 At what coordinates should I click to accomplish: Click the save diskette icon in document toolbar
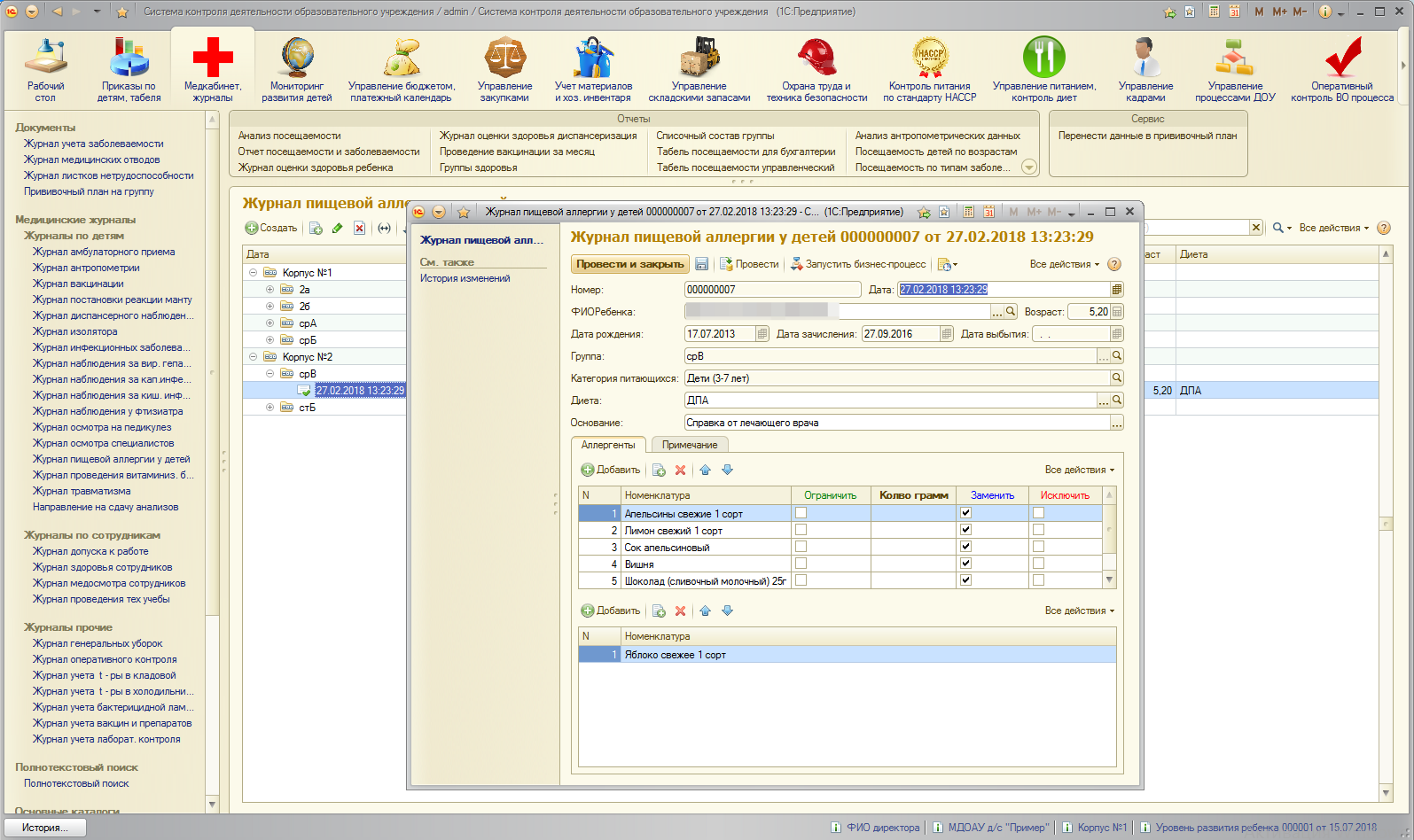pos(702,264)
